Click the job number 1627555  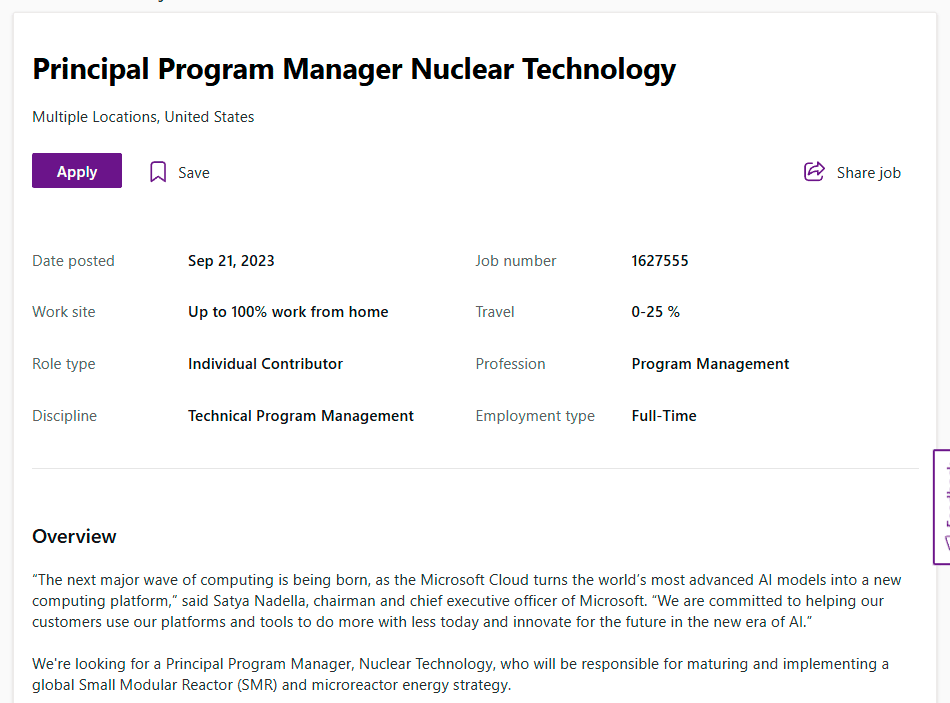[660, 261]
